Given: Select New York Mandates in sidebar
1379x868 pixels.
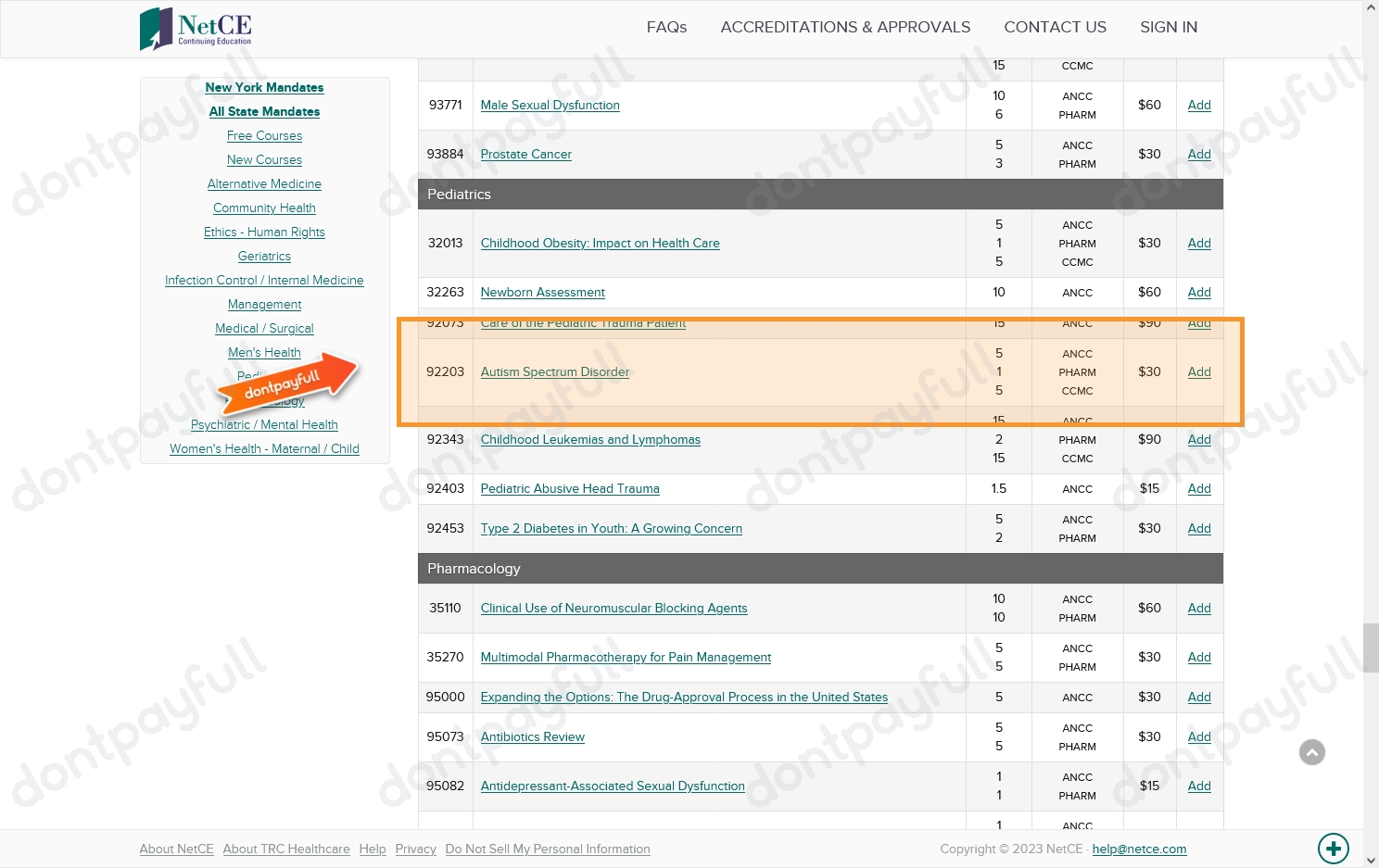Looking at the screenshot, I should pyautogui.click(x=264, y=87).
